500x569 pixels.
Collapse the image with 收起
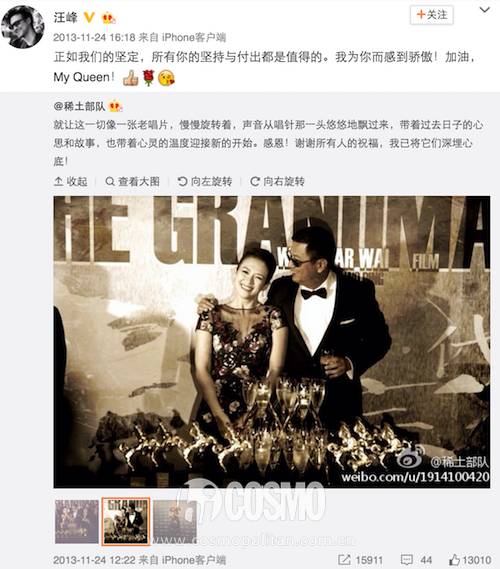[x=71, y=181]
